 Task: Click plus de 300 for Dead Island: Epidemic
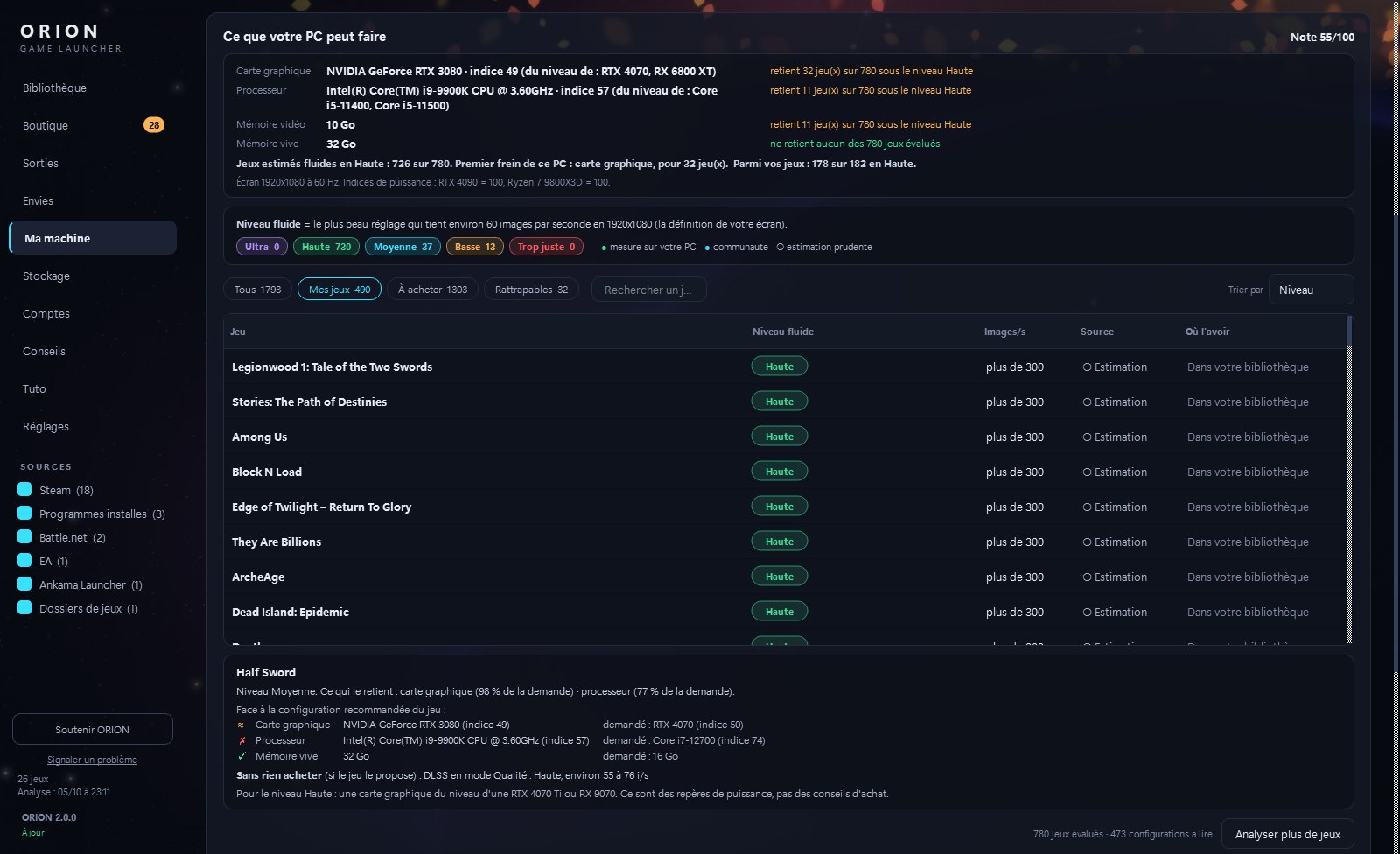(1015, 612)
